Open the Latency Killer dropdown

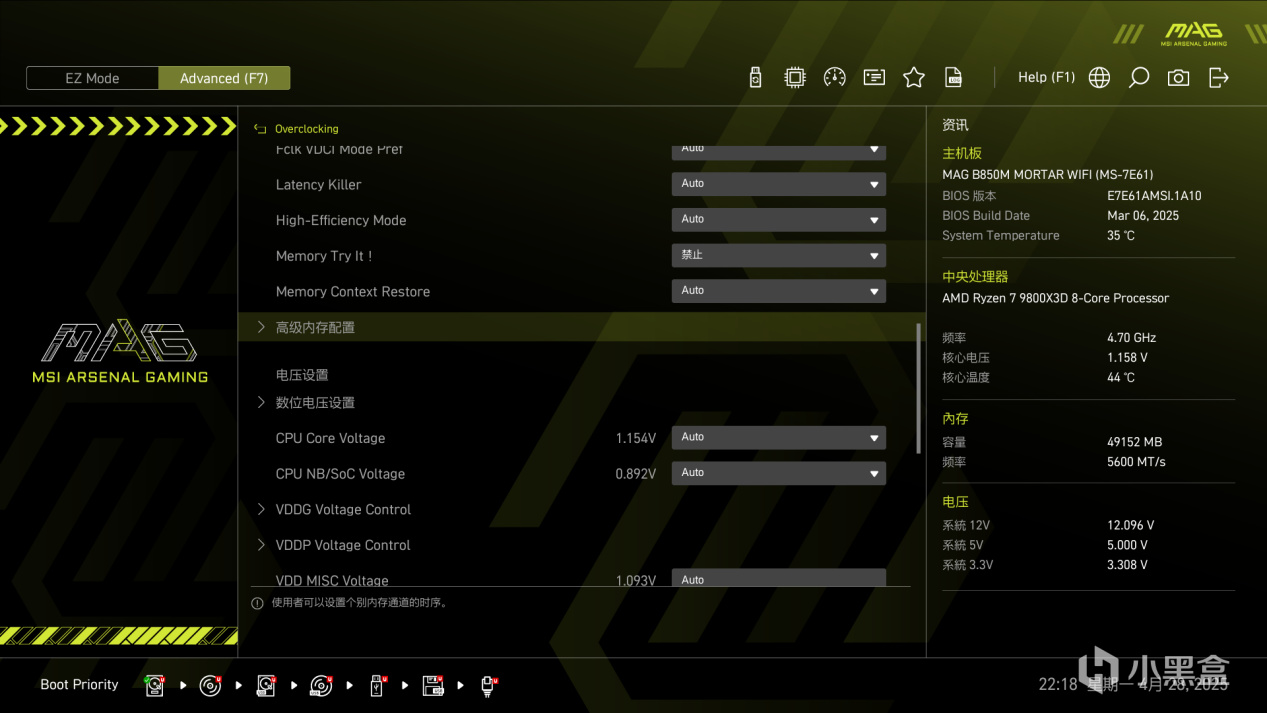[778, 184]
